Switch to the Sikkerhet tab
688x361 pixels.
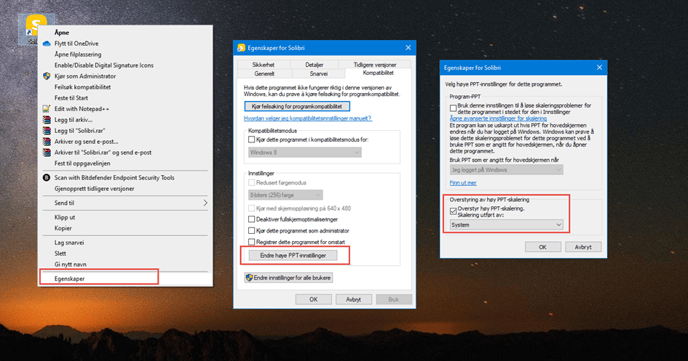pos(263,64)
